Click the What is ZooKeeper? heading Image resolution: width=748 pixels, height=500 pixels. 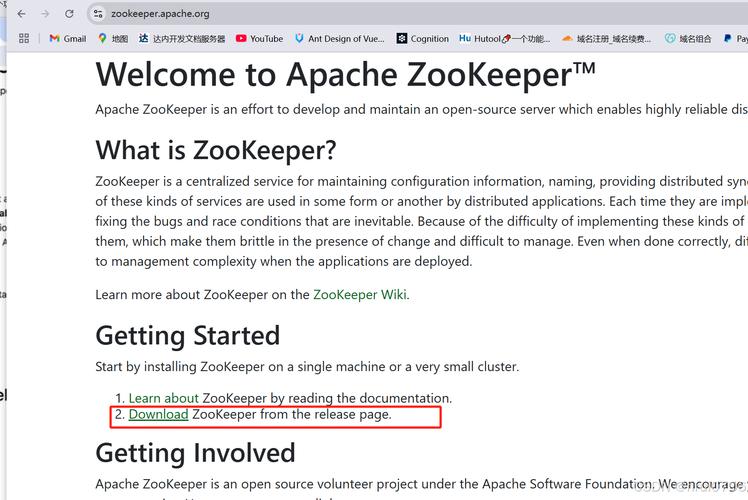(x=216, y=150)
